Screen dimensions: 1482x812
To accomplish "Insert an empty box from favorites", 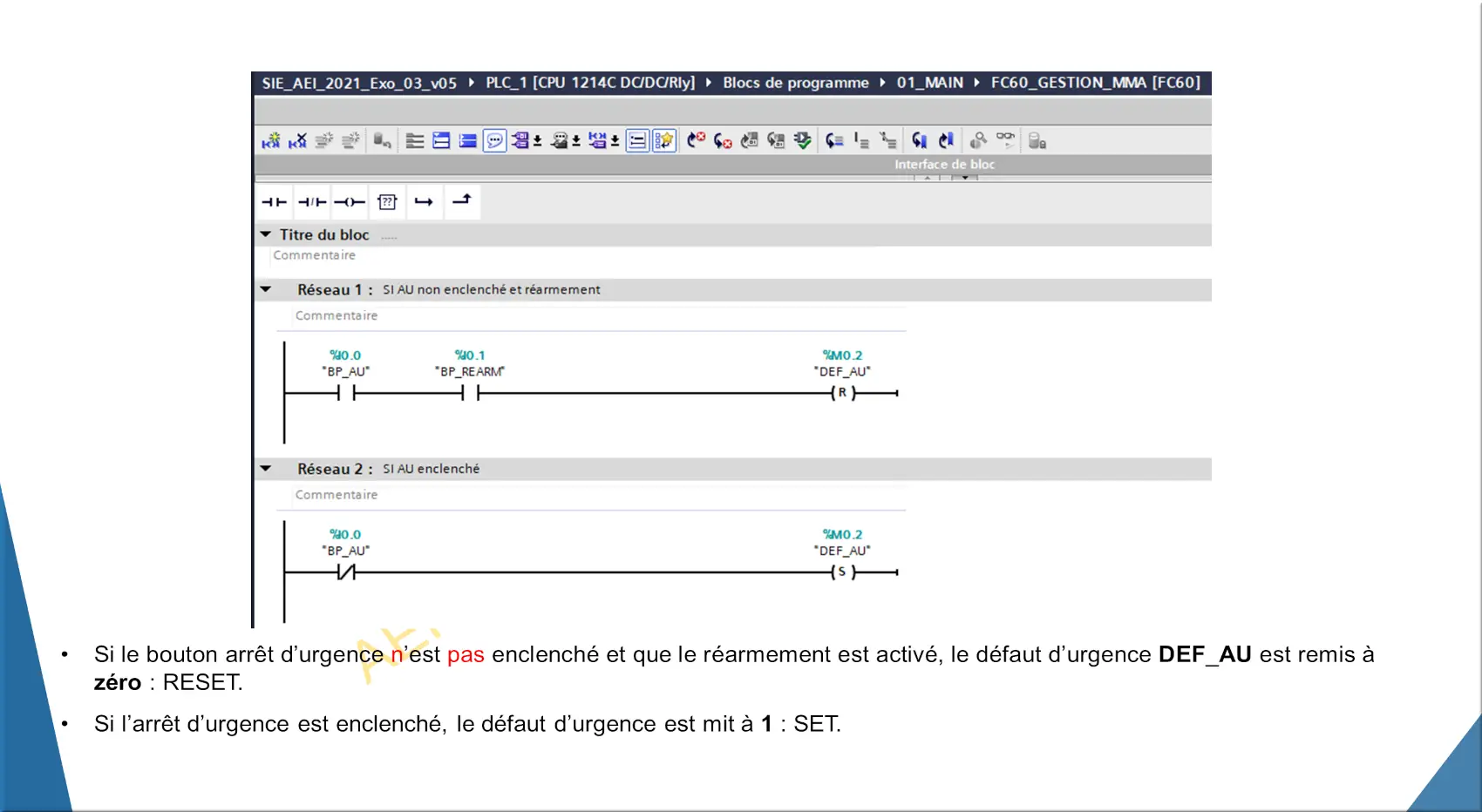I will pyautogui.click(x=387, y=202).
